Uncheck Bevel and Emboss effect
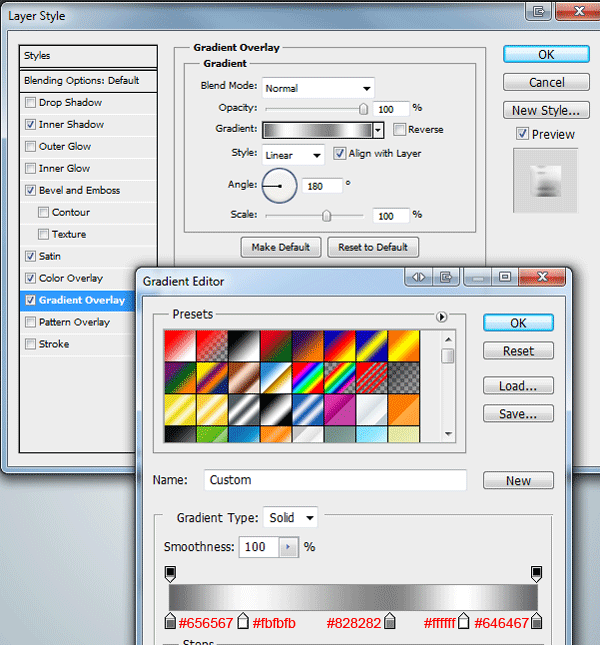 point(30,190)
